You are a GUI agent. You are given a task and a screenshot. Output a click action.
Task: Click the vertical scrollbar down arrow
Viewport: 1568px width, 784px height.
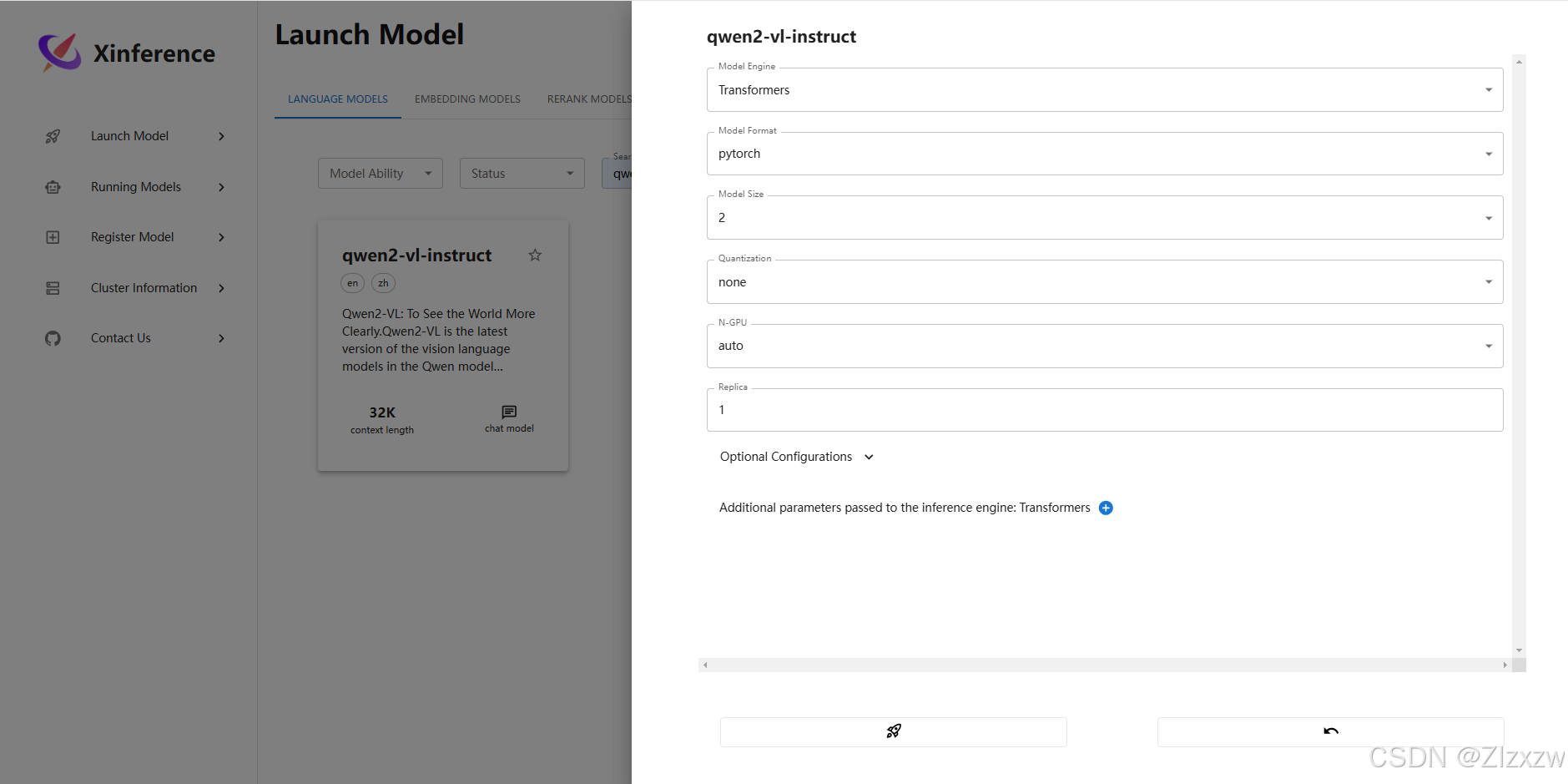click(x=1519, y=650)
